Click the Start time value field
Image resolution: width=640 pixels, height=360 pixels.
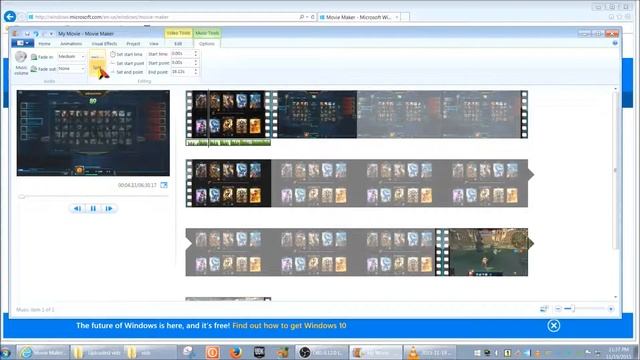pos(182,54)
